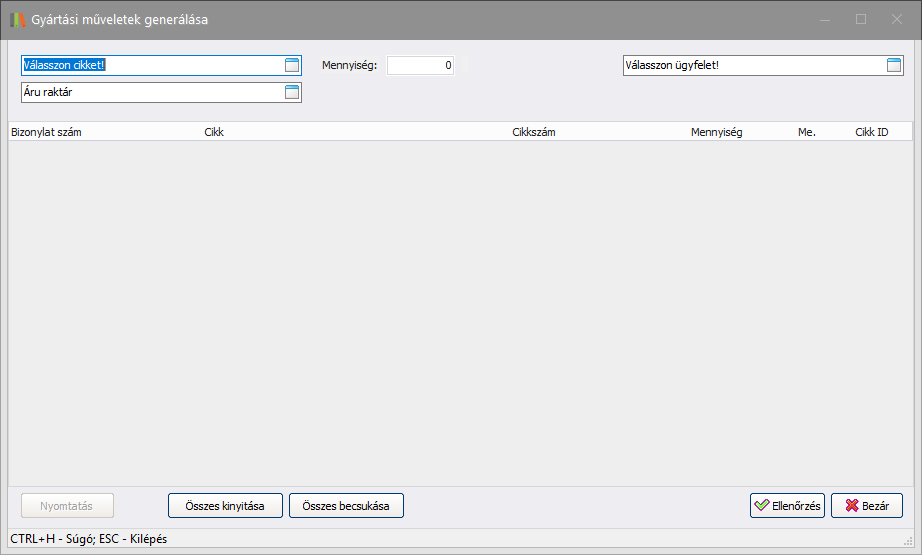Focus the Mennyiség quantity input box
This screenshot has height=555, width=922.
(x=420, y=66)
